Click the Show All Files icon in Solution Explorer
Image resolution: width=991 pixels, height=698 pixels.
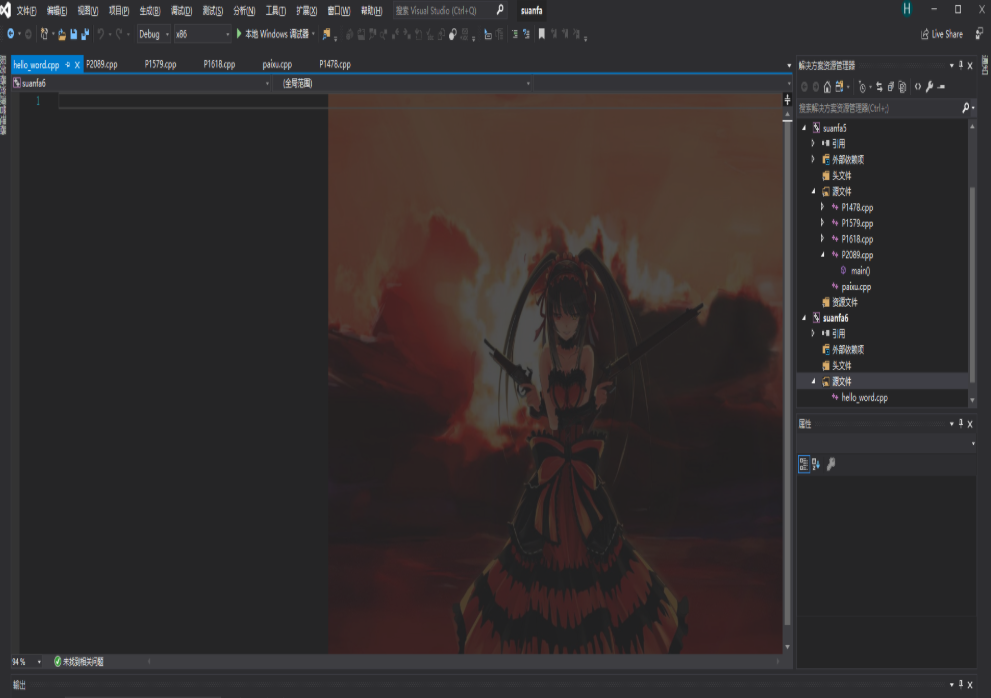pos(902,87)
